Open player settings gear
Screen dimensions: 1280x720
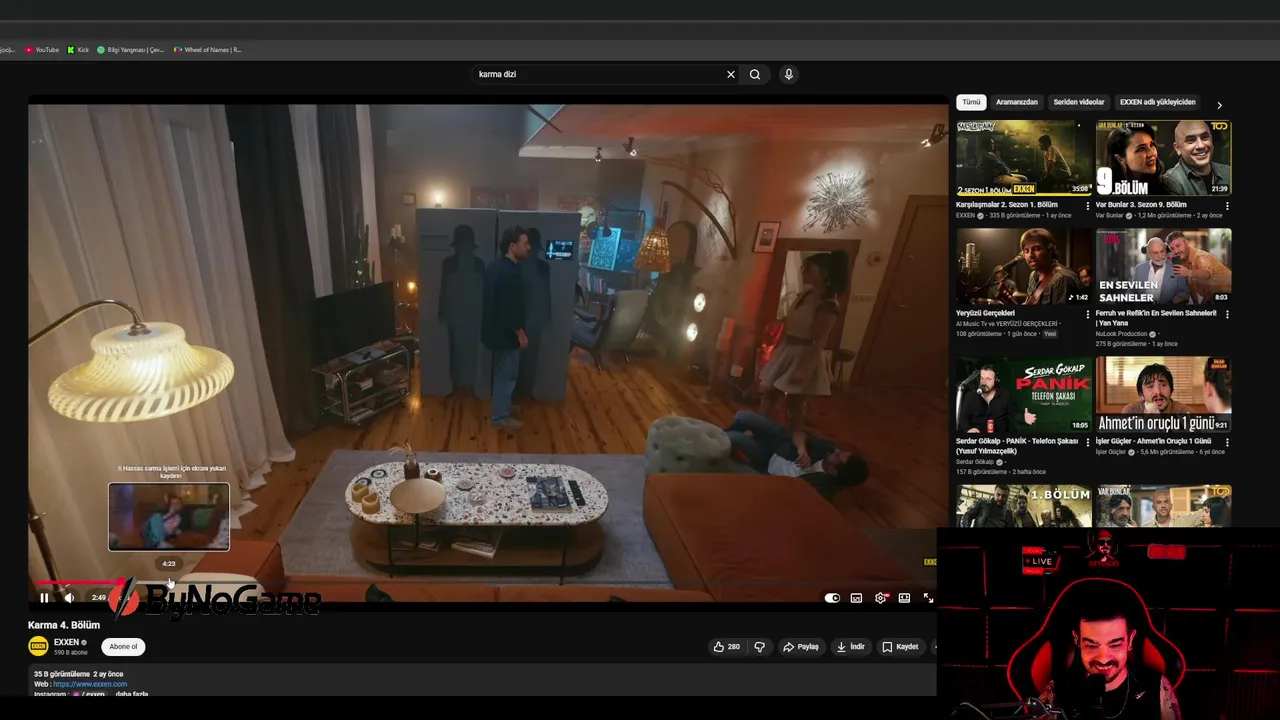(880, 598)
